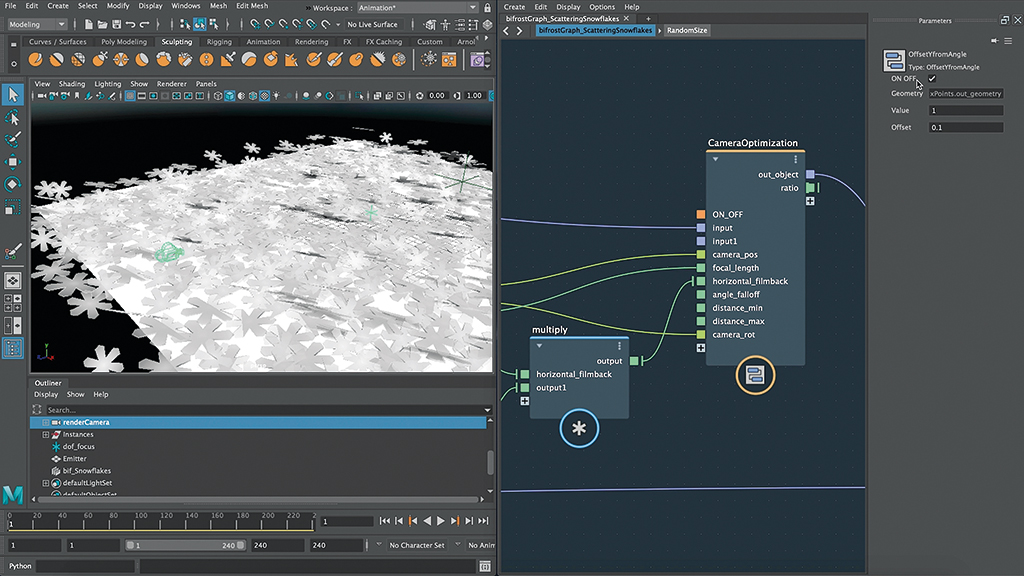Open the Windows menu

(x=185, y=6)
